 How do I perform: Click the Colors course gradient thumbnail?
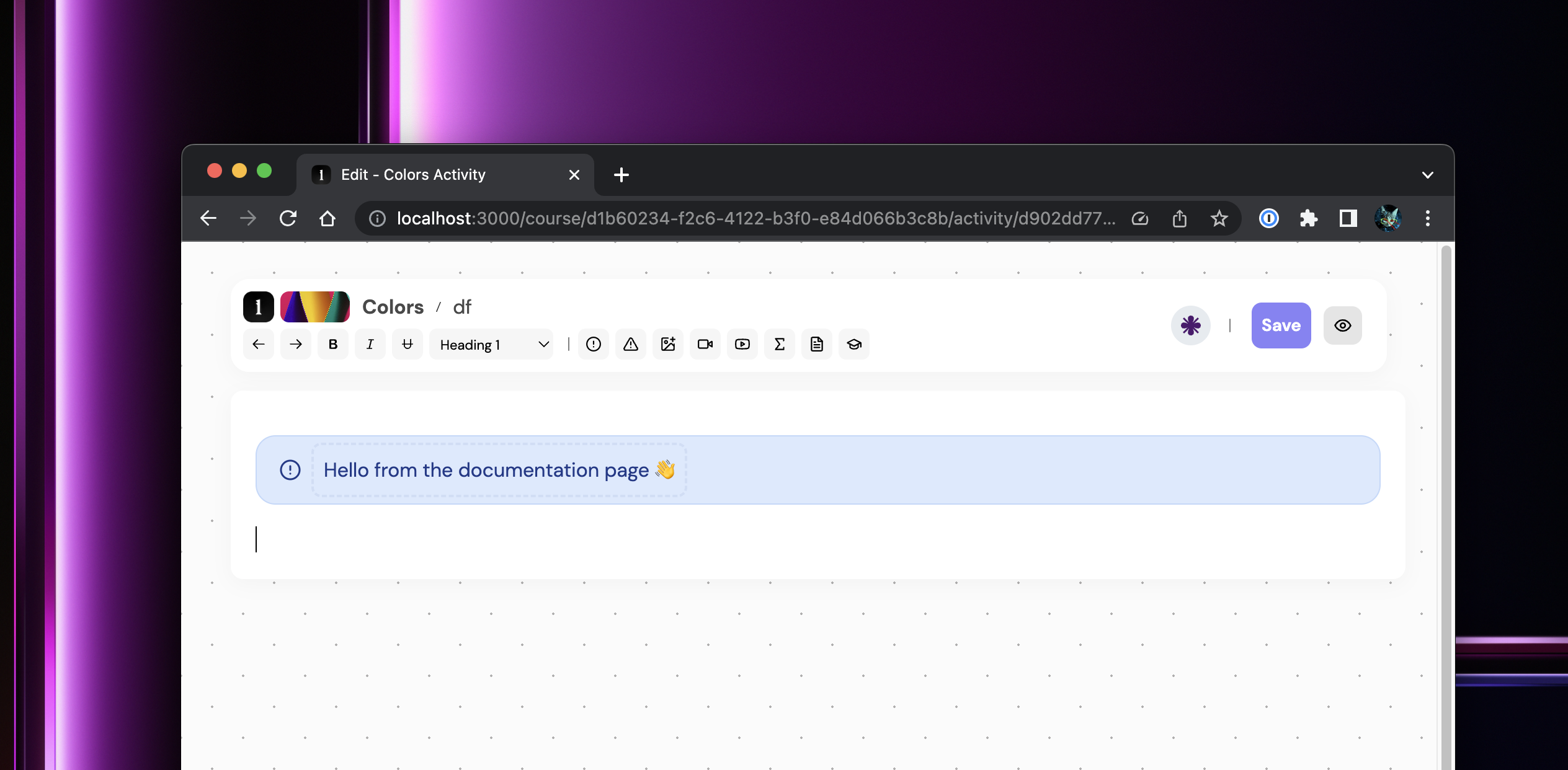[314, 307]
